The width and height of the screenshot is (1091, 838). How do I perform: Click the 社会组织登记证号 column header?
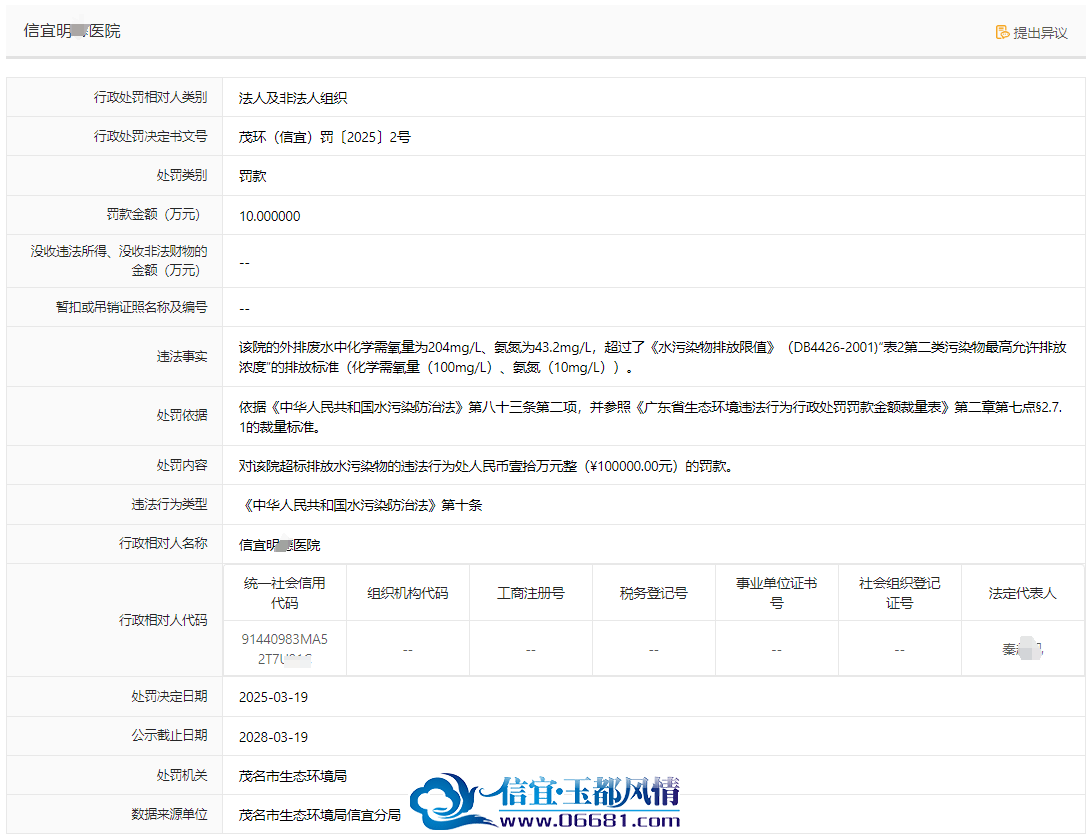[900, 593]
